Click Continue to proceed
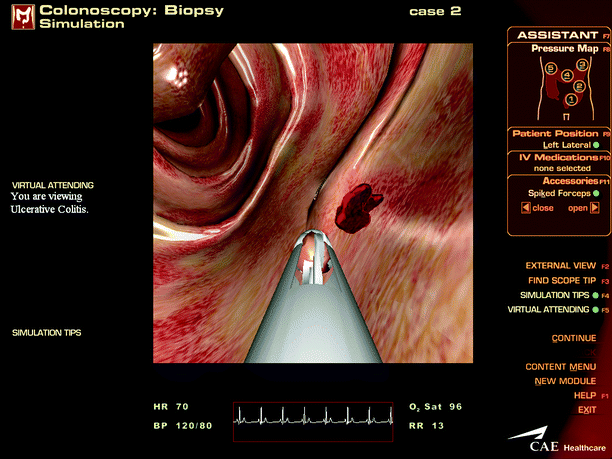 (573, 338)
